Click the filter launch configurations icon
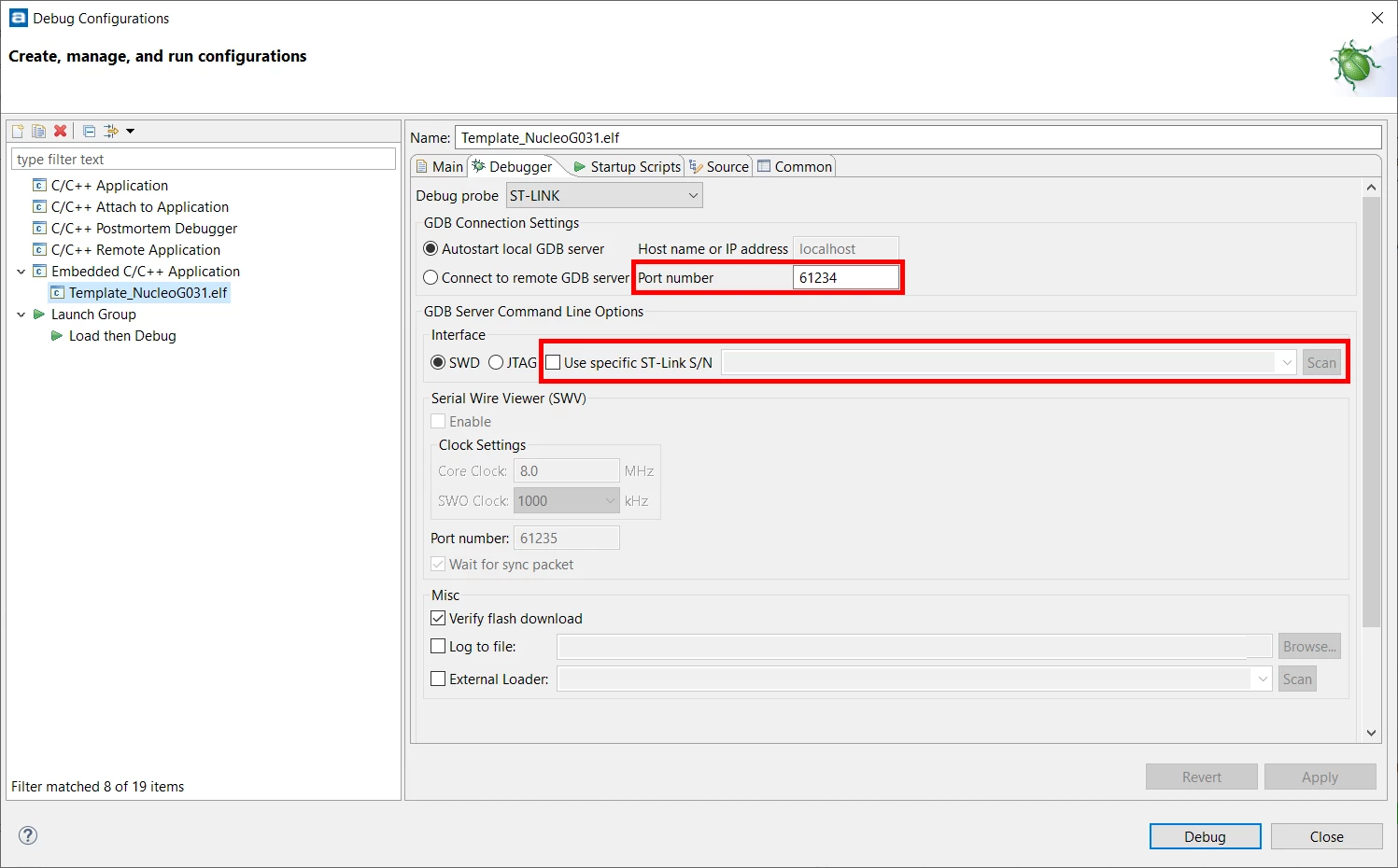The image size is (1398, 868). tap(111, 131)
